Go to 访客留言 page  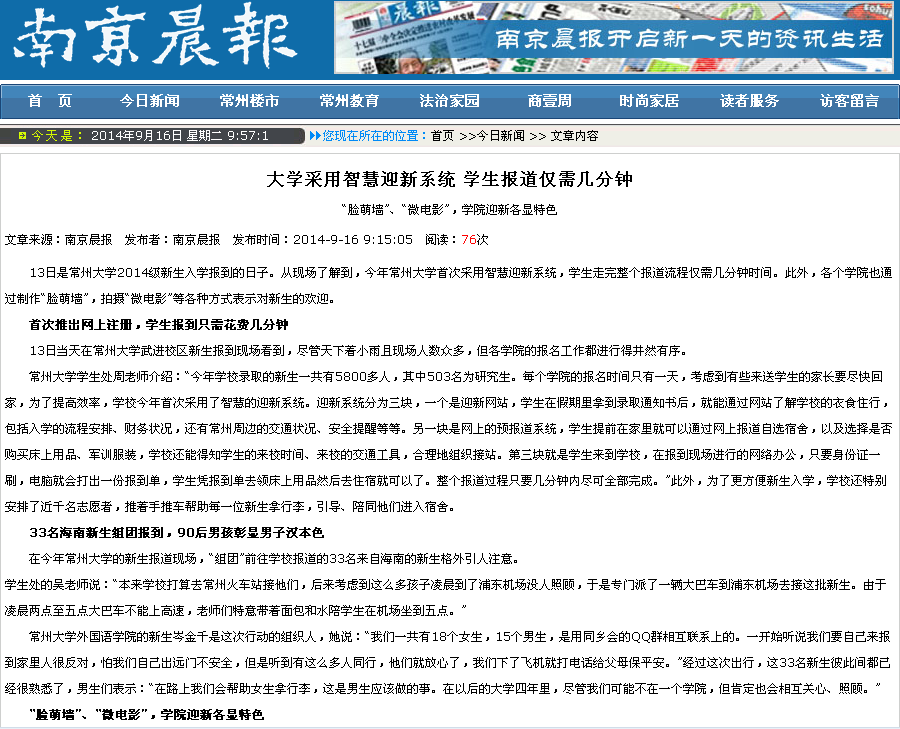(x=850, y=101)
